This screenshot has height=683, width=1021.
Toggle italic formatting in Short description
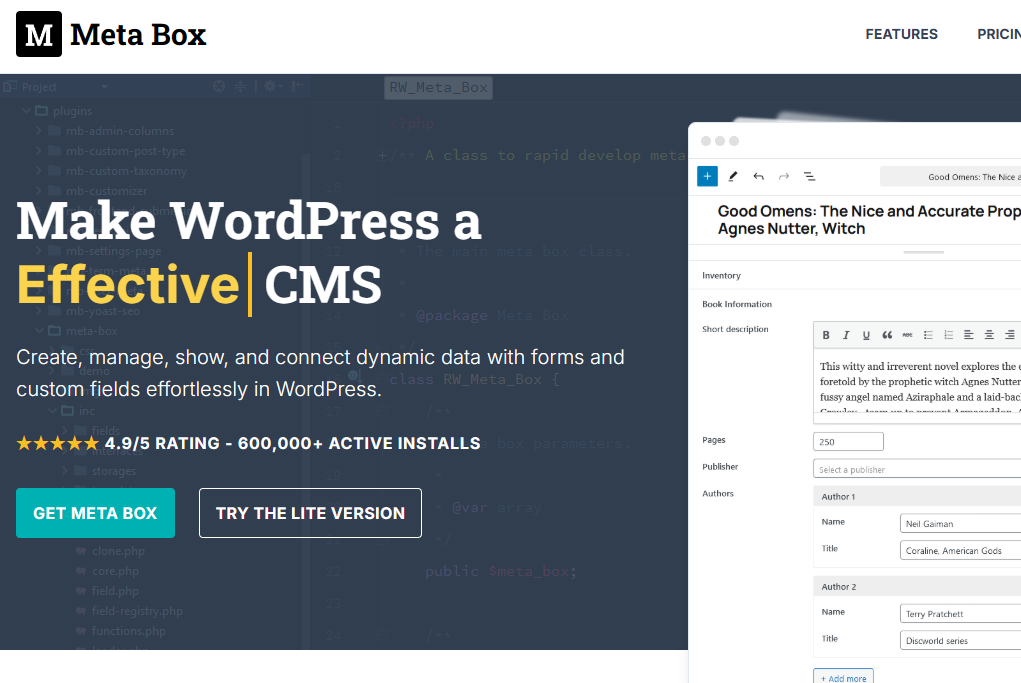tap(846, 335)
